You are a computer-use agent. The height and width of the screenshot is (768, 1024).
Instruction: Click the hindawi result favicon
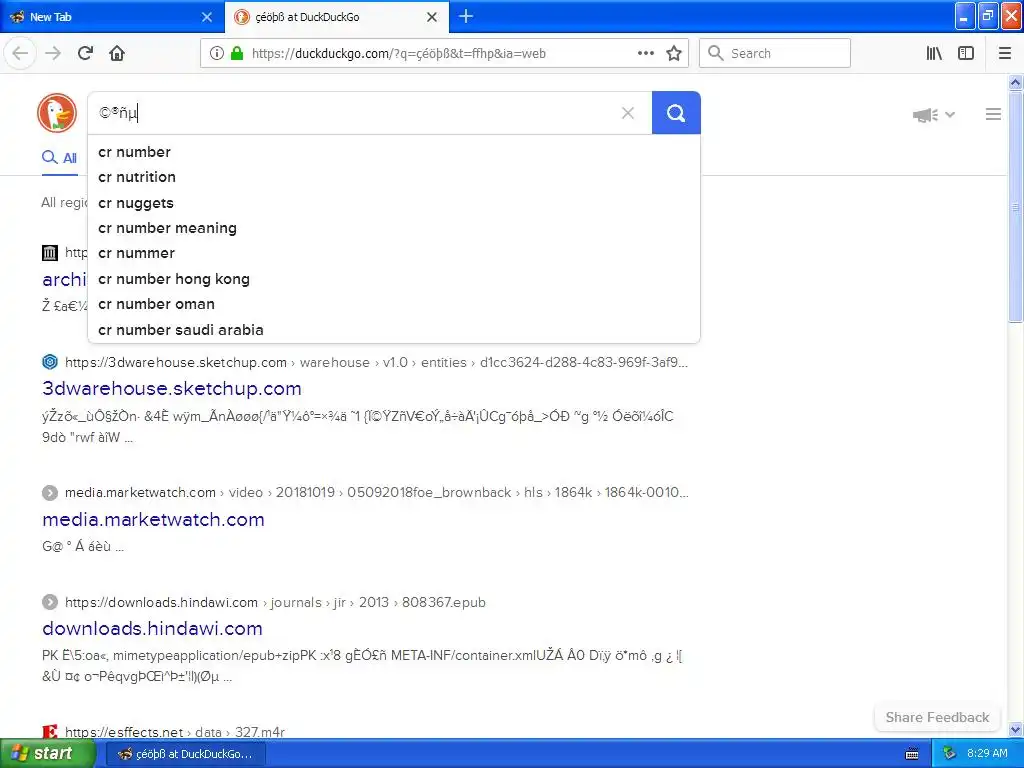point(50,602)
